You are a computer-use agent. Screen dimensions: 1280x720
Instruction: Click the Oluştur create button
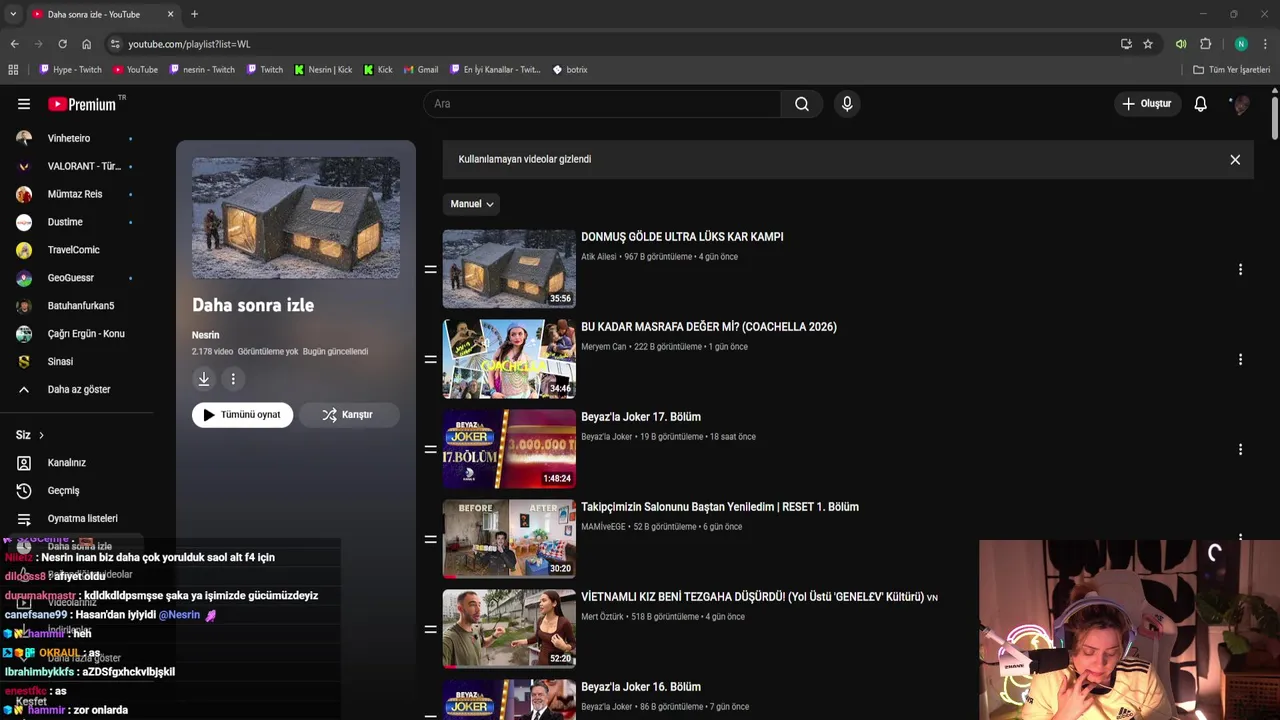[1147, 104]
